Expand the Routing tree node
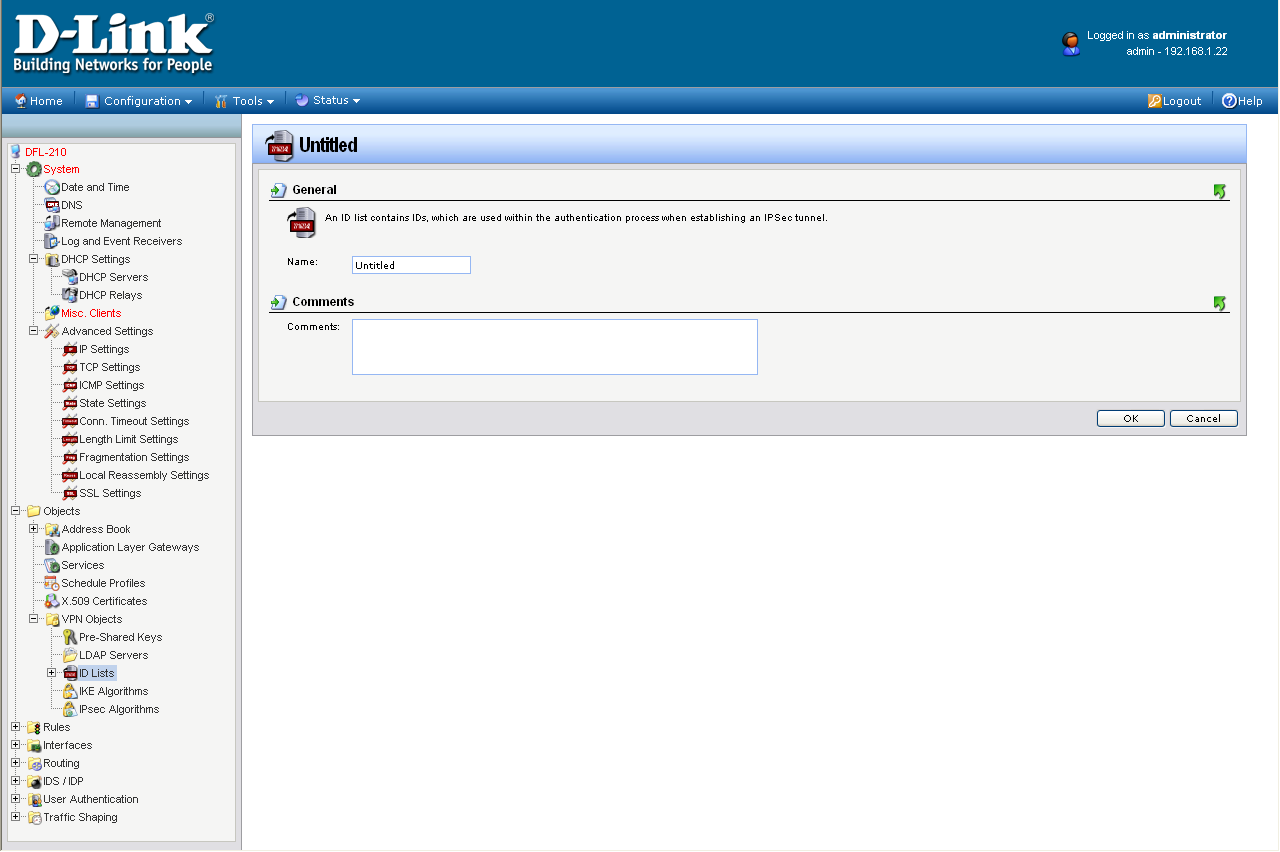This screenshot has width=1280, height=852. (x=15, y=763)
